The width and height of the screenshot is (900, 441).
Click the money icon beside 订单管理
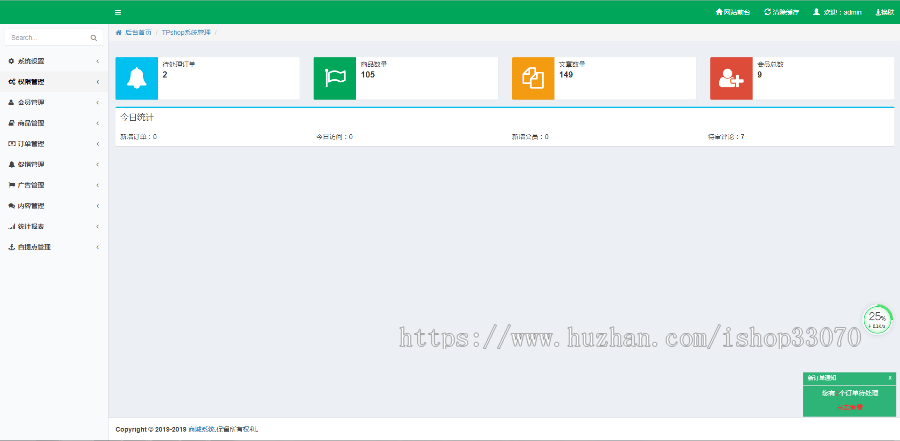coord(11,144)
